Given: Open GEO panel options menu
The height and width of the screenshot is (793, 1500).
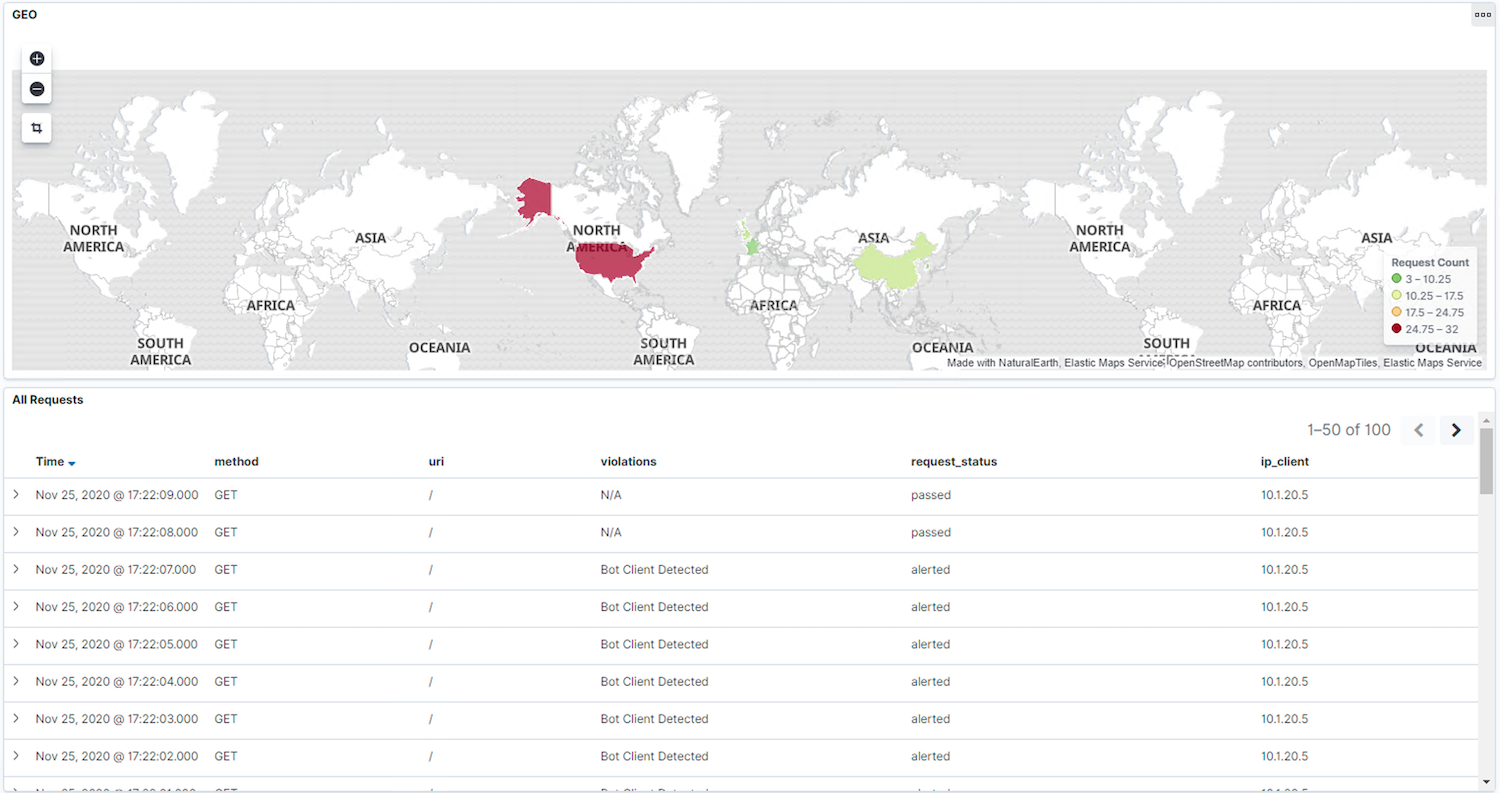Looking at the screenshot, I should (1483, 15).
